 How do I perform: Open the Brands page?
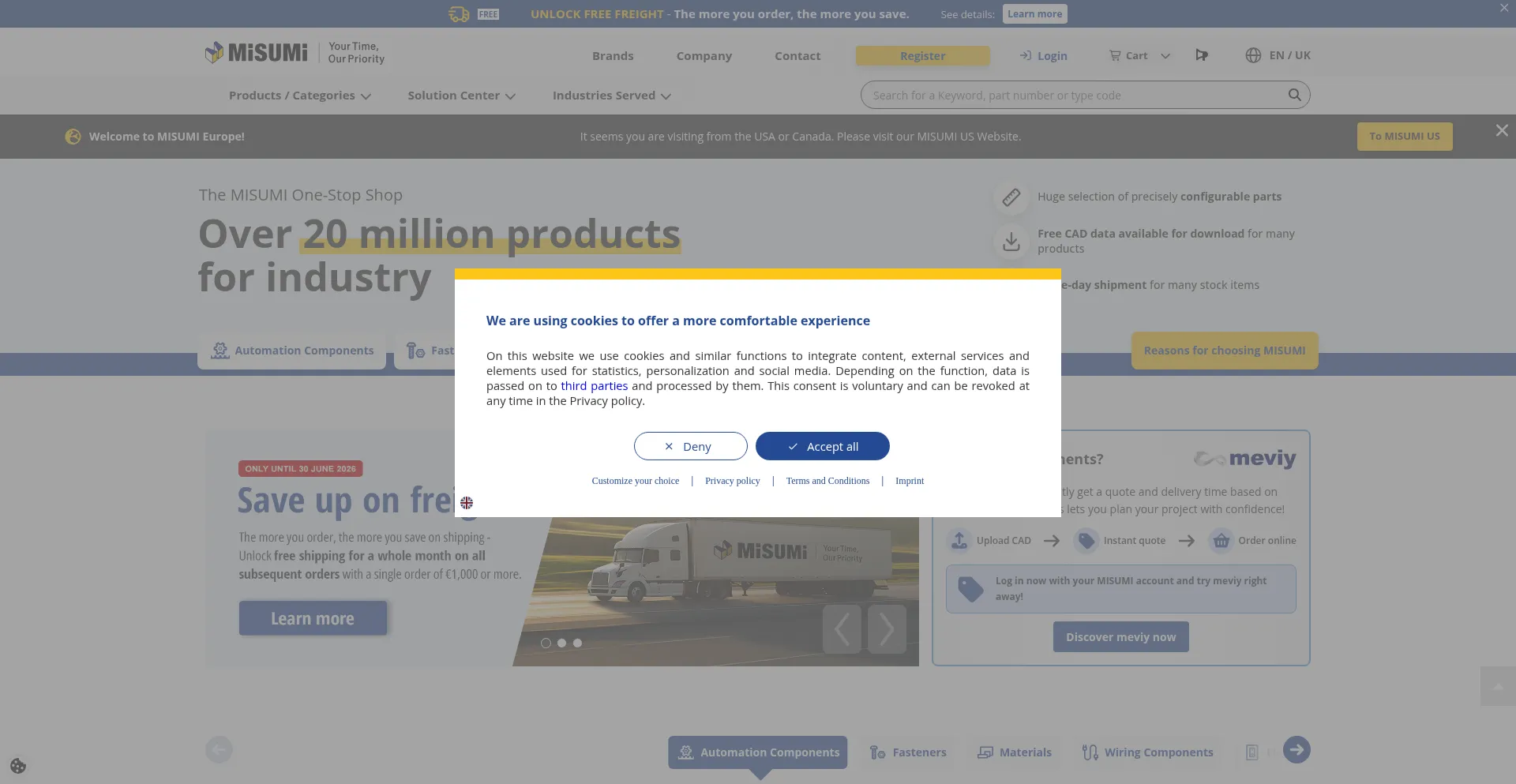[613, 56]
